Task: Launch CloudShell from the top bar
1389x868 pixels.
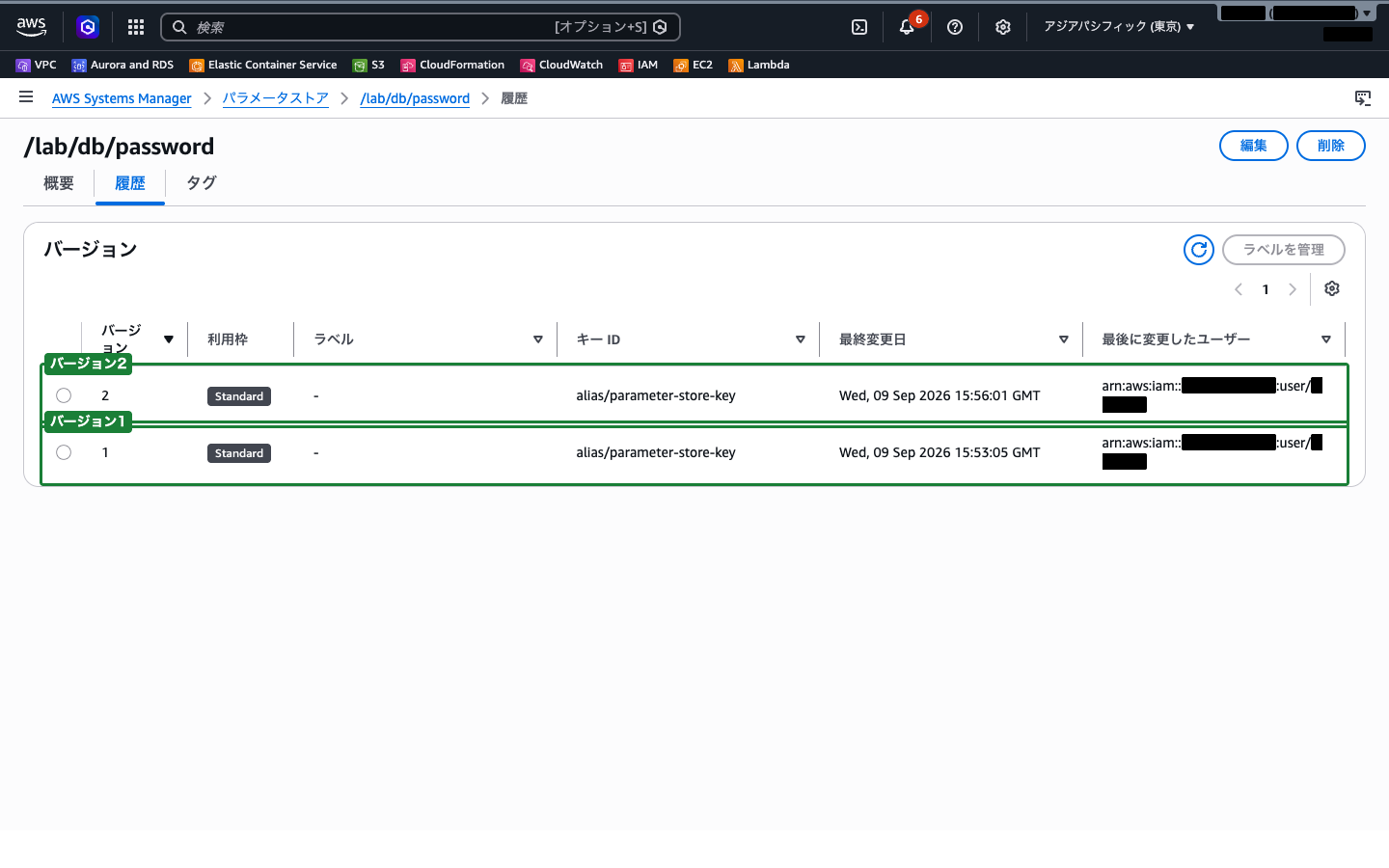Action: (x=859, y=27)
